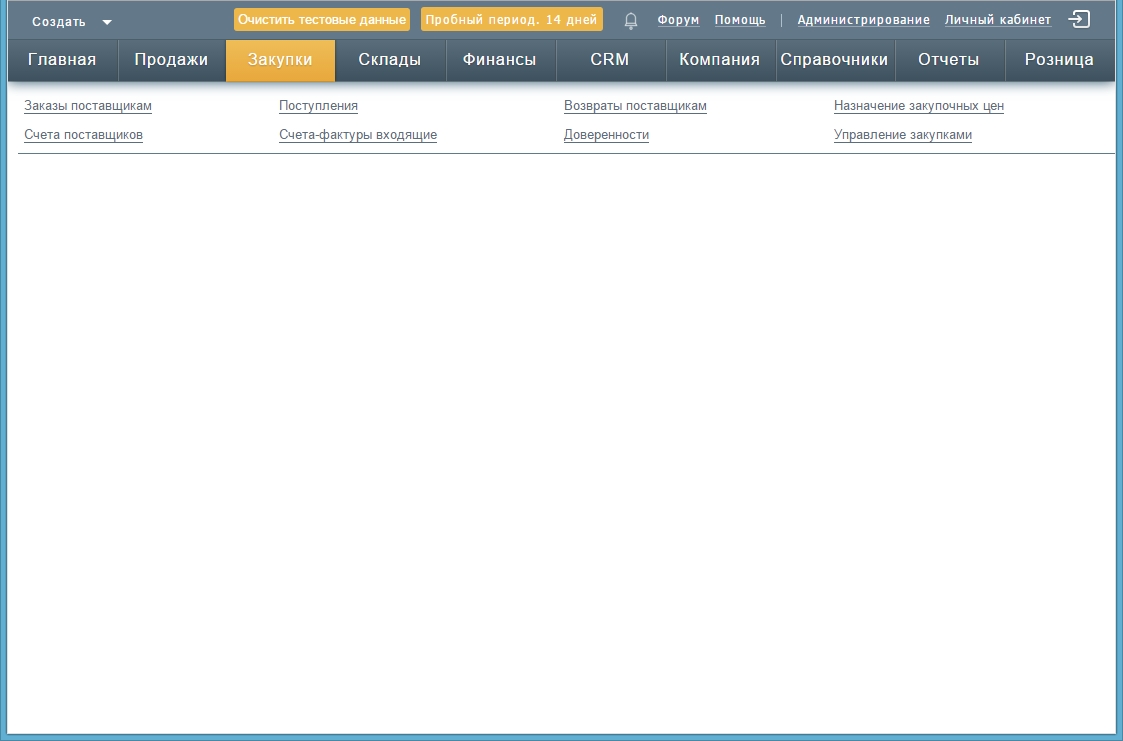Open Заказы поставщикам submenu link
This screenshot has height=741, width=1123.
click(x=88, y=106)
